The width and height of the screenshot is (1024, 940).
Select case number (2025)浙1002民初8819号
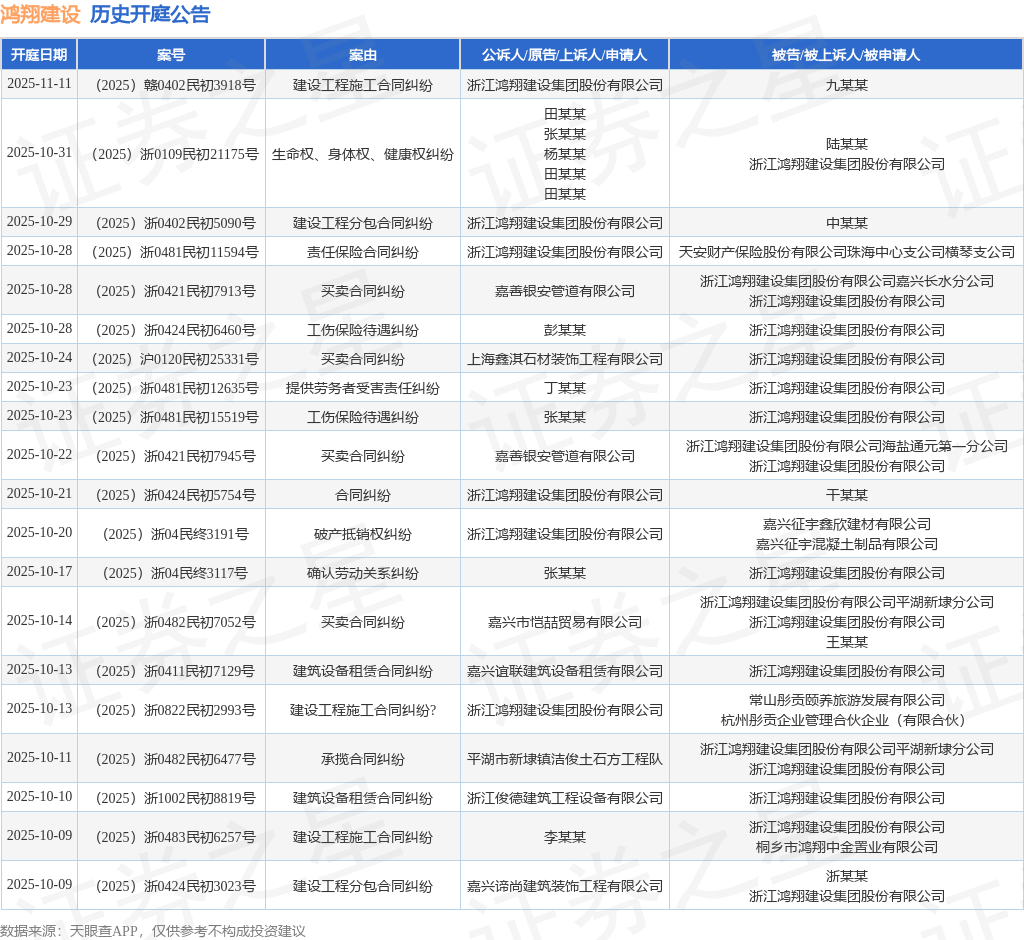click(175, 798)
